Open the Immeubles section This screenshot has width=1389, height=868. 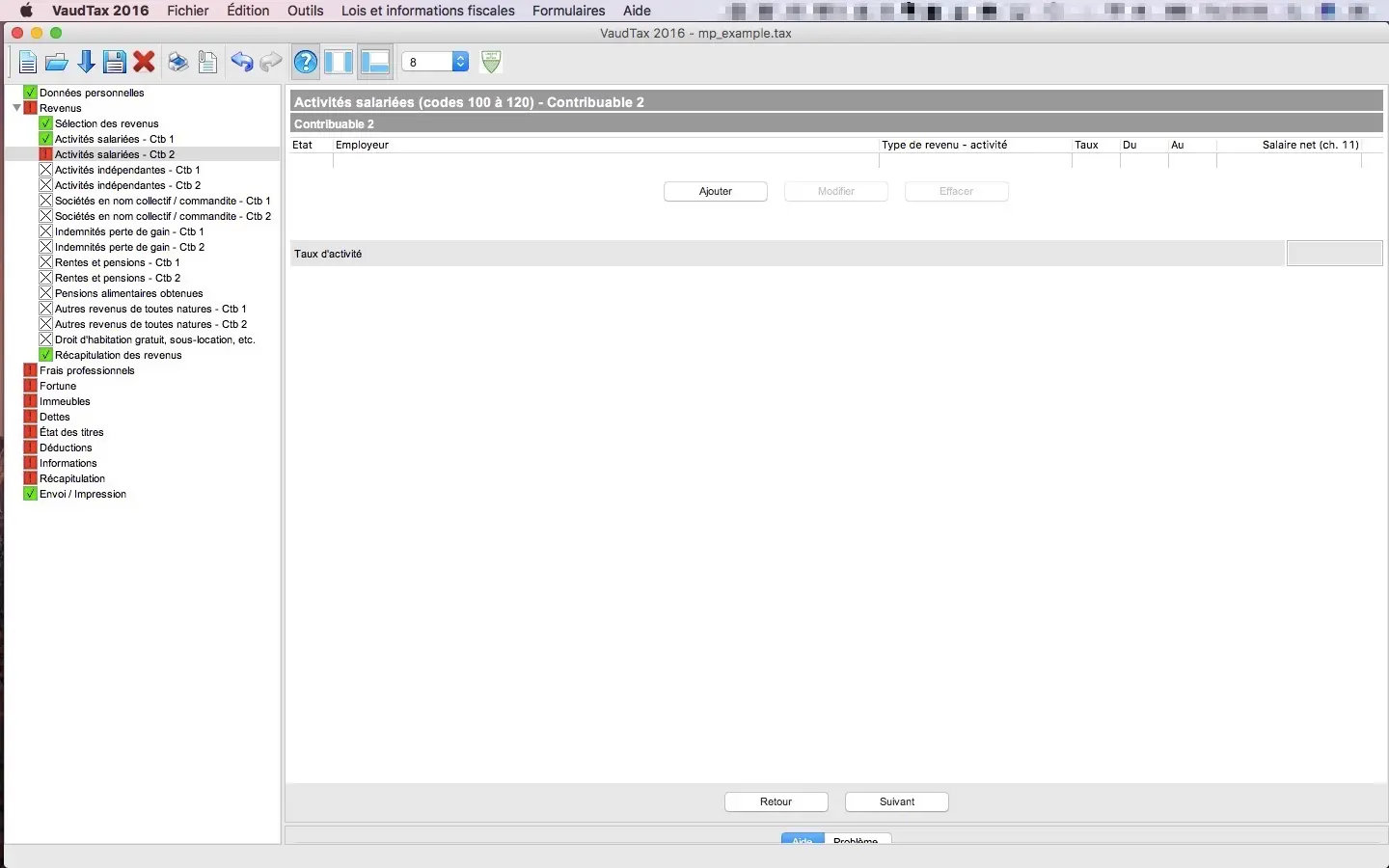tap(65, 401)
